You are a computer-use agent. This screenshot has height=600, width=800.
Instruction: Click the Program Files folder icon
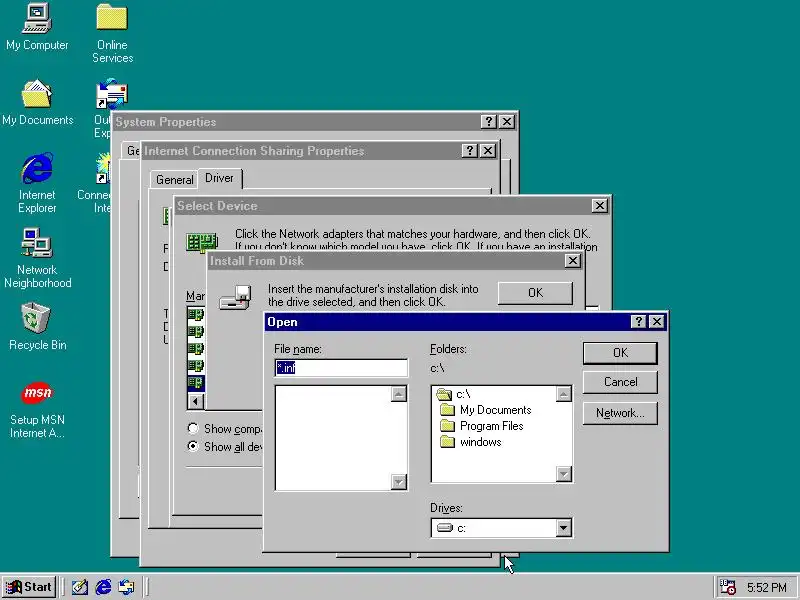(447, 426)
